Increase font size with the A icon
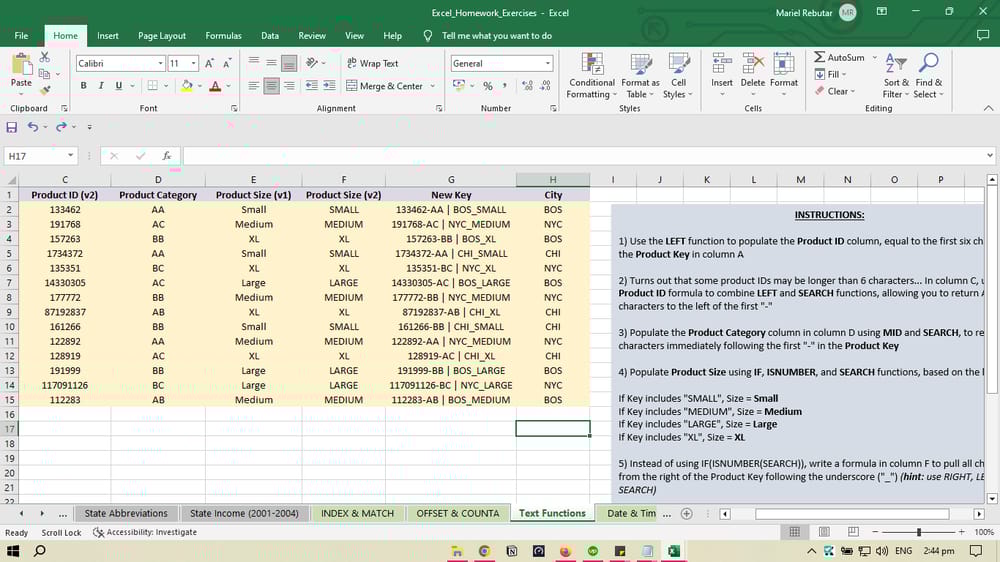Viewport: 1000px width, 562px height. (209, 63)
